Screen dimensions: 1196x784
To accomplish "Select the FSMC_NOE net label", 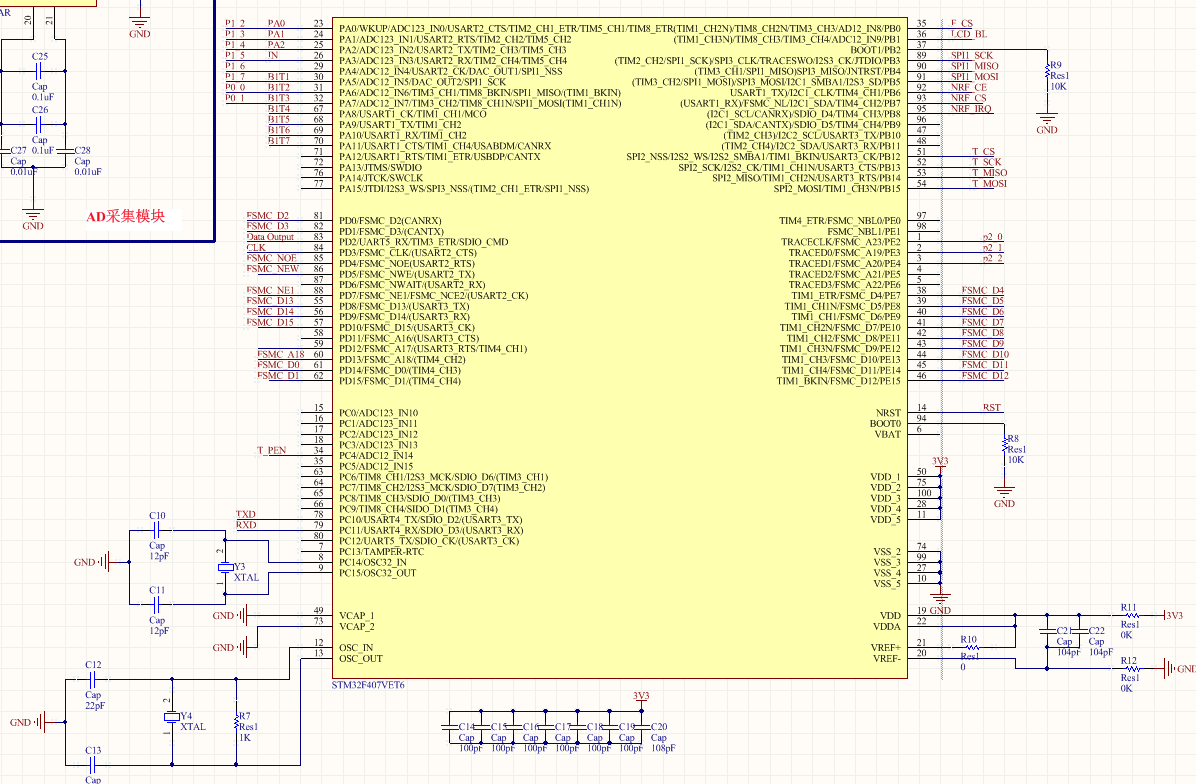I will tap(272, 259).
